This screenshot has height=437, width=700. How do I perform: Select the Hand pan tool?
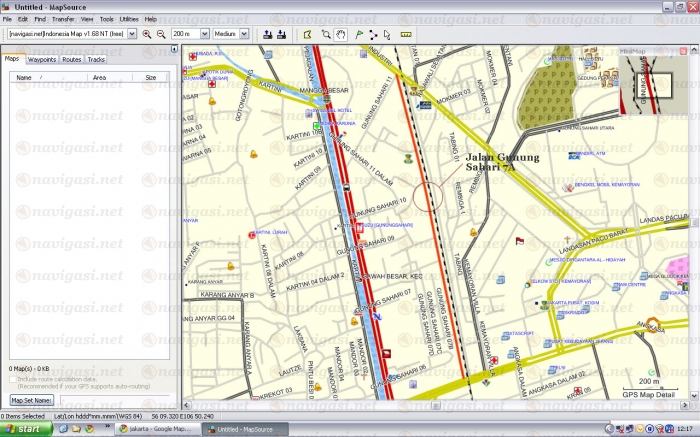(x=342, y=34)
